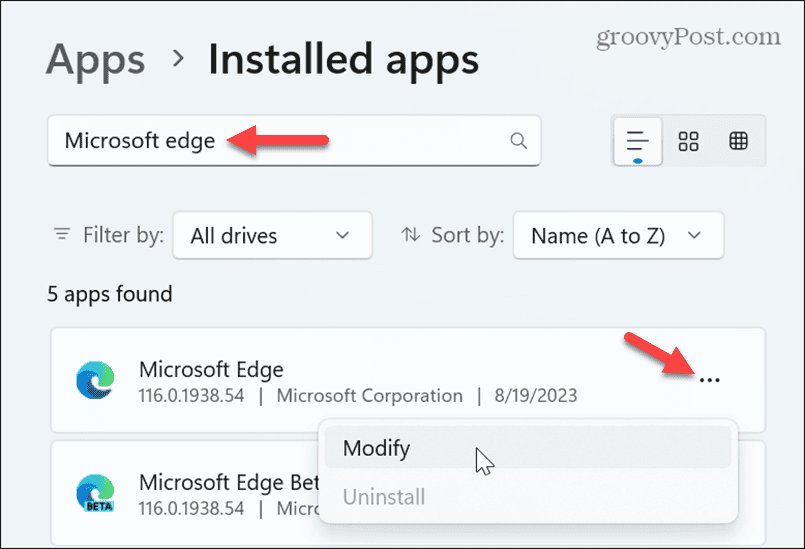Click the 8/19/2023 install date
Image resolution: width=805 pixels, height=549 pixels.
pyautogui.click(x=535, y=395)
